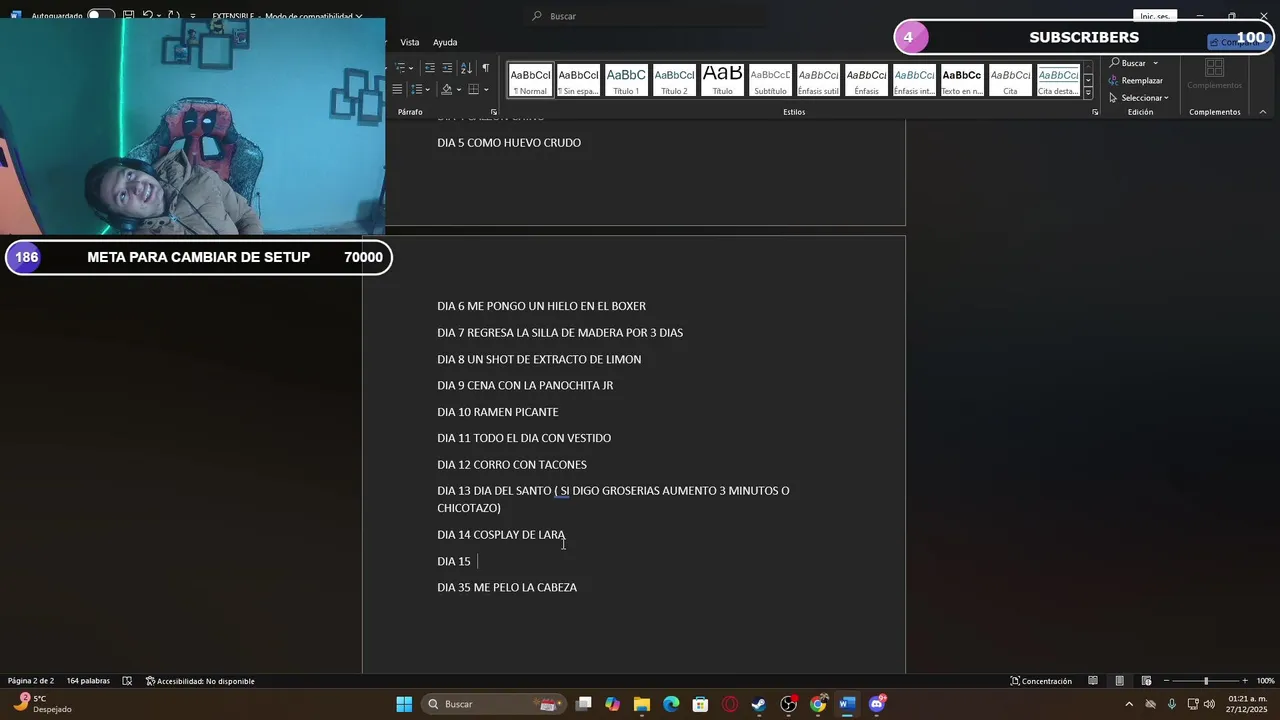Viewport: 1280px width, 720px height.
Task: Open Google Chrome from the taskbar
Action: [x=818, y=704]
